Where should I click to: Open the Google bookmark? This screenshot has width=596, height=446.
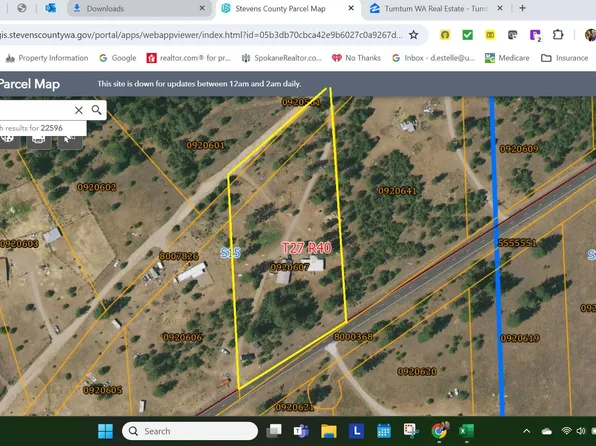(117, 58)
